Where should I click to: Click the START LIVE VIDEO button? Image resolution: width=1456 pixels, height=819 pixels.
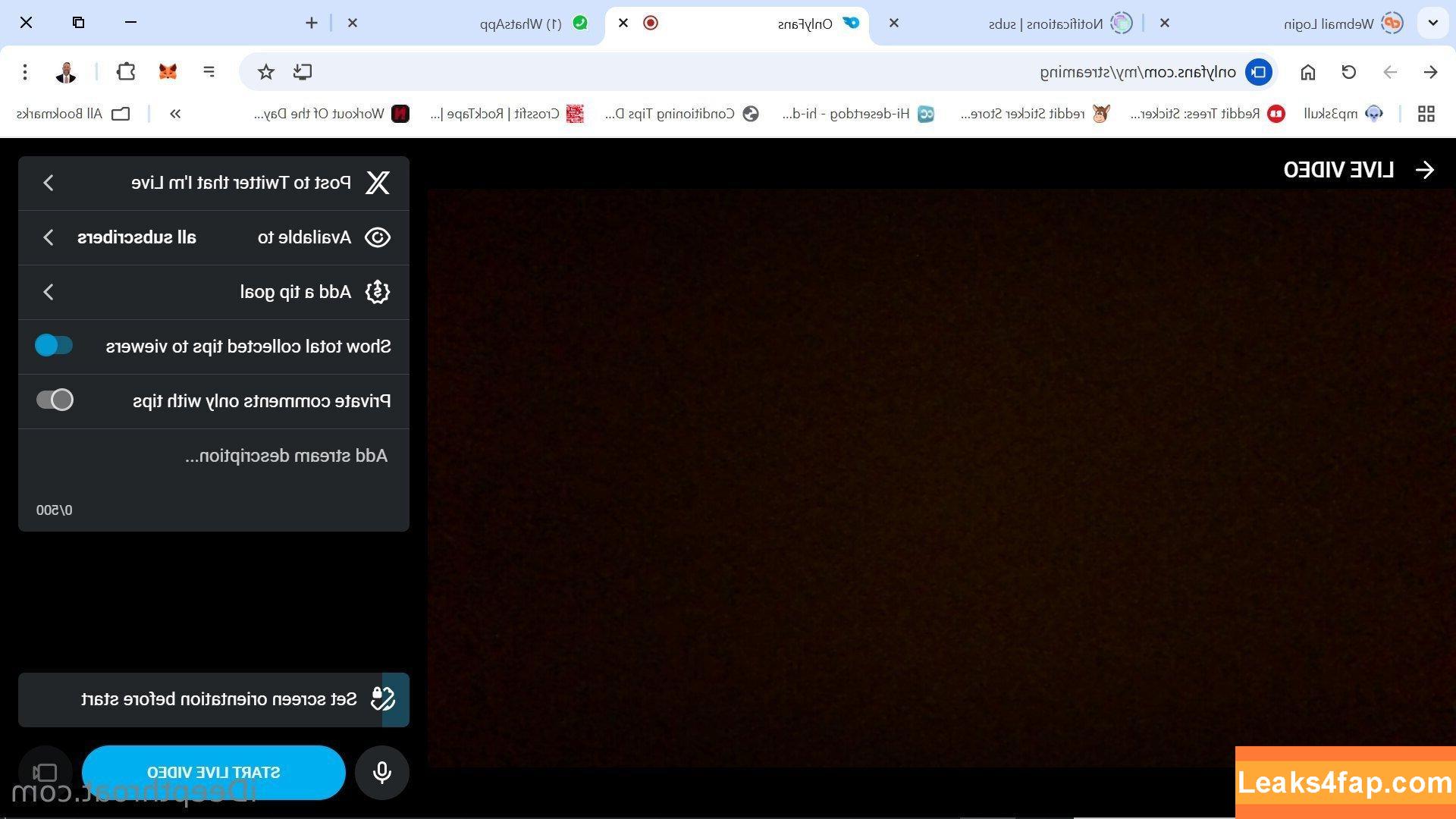pyautogui.click(x=214, y=772)
